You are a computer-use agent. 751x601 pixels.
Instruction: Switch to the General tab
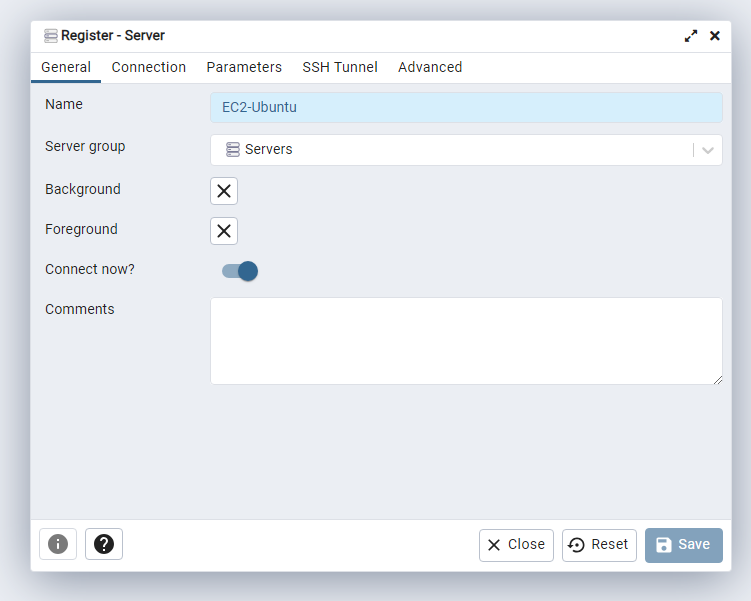click(x=66, y=68)
